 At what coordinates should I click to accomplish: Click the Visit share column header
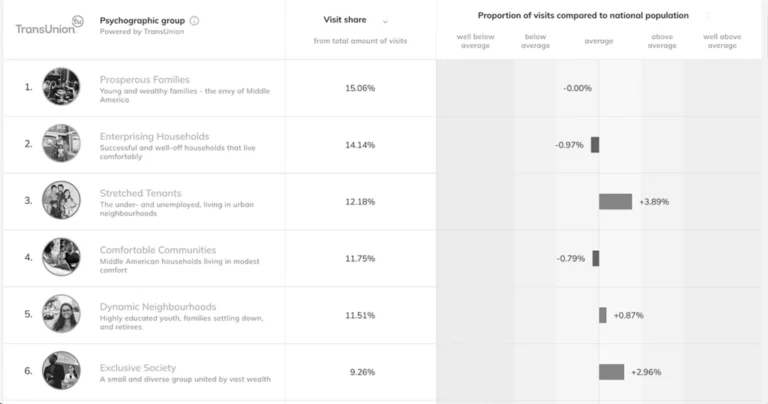point(345,20)
